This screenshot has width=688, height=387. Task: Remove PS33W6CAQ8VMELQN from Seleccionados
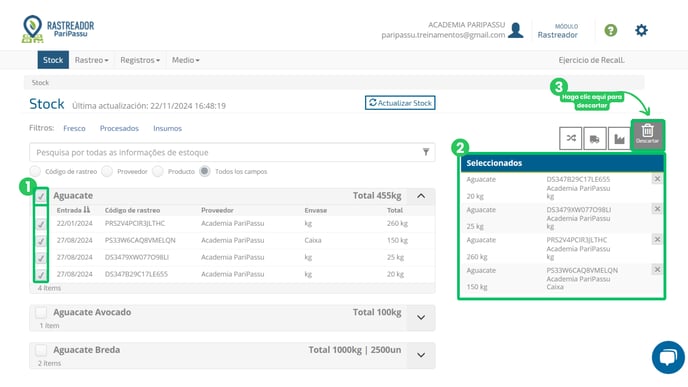coord(657,269)
